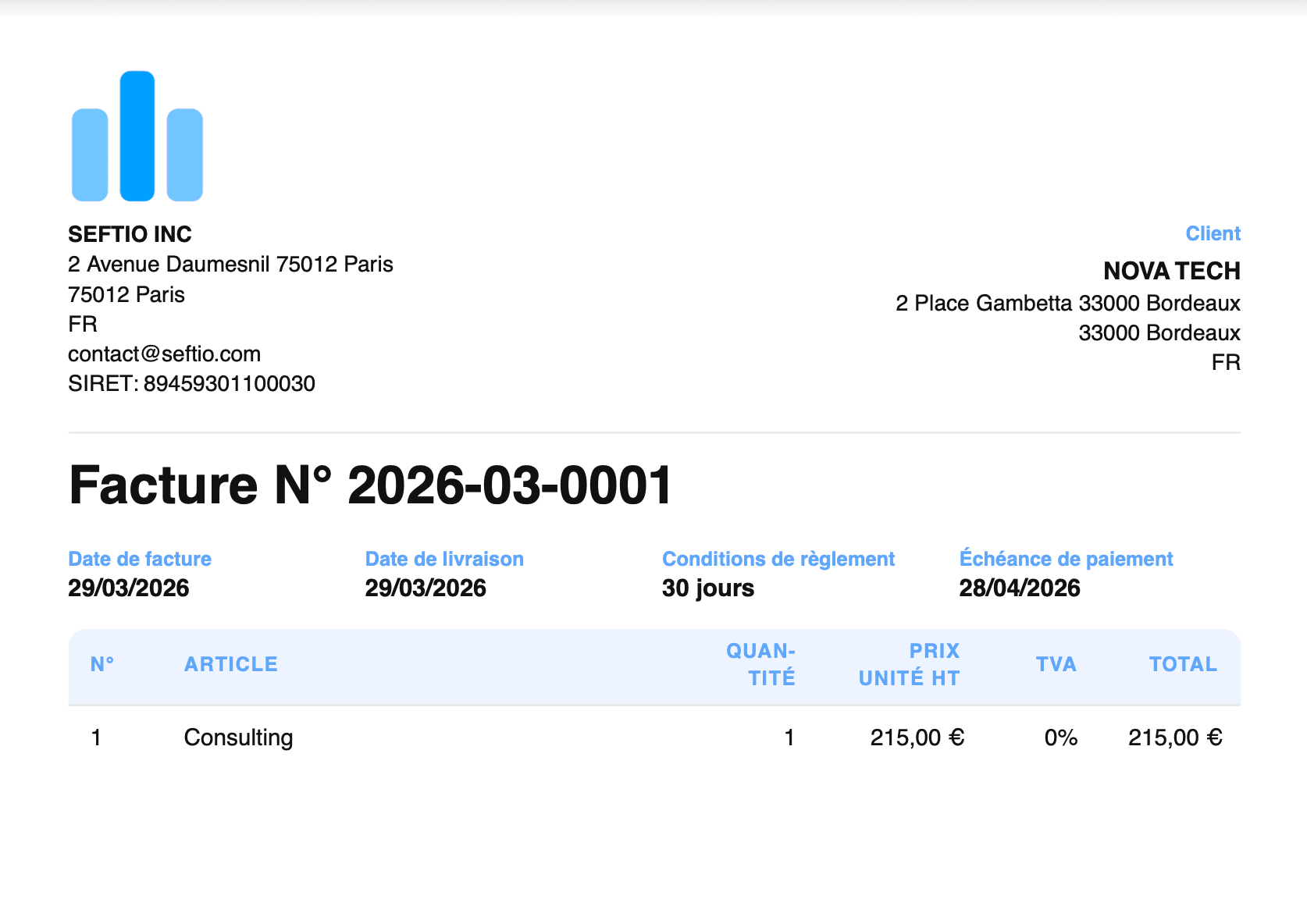Viewport: 1307px width, 924px height.
Task: Click the QUANTITÉ column header
Action: (761, 664)
